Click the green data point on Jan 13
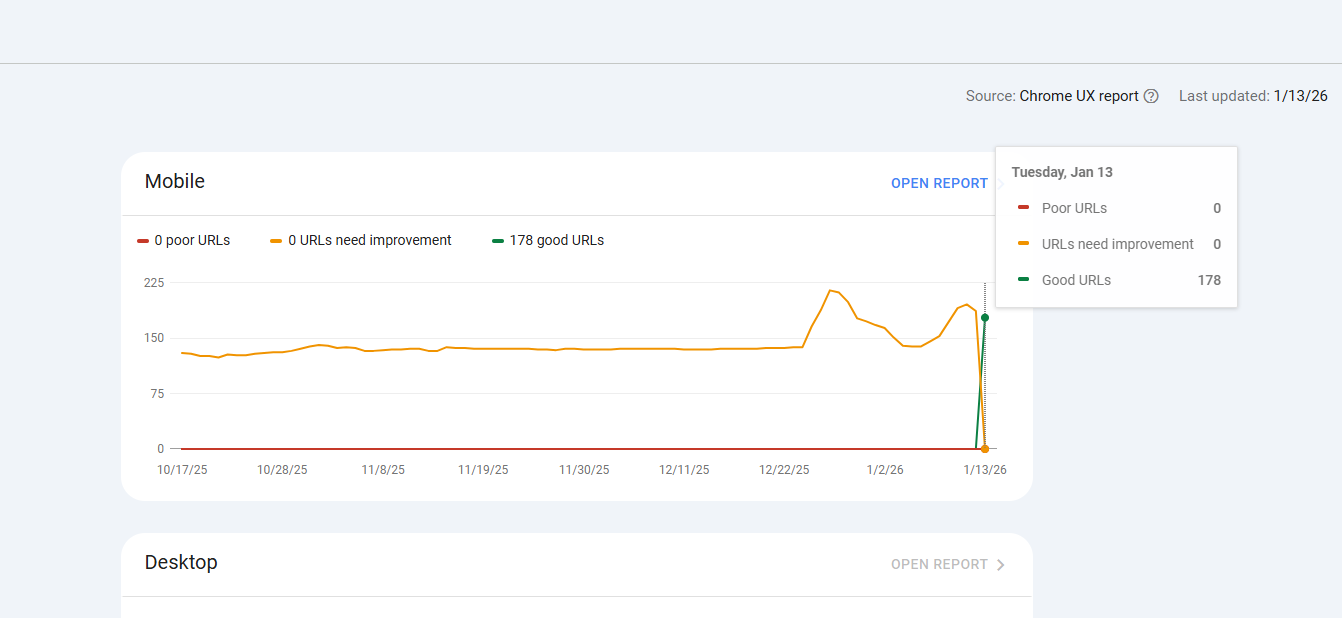Image resolution: width=1342 pixels, height=618 pixels. 985,318
